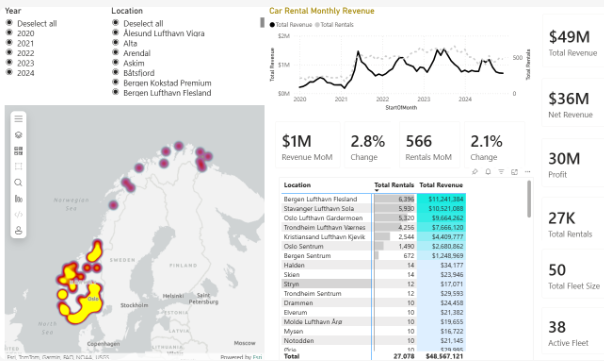The width and height of the screenshot is (604, 361).
Task: Toggle Bergen Lufthavn Flesland location option
Action: [115, 92]
